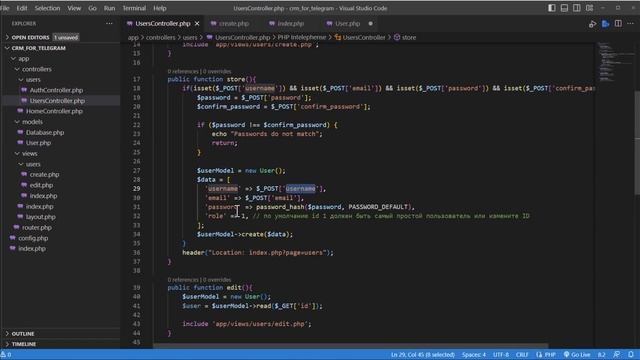Close the UsersController.php tab
Viewport: 640px width, 360px height.
[197, 24]
